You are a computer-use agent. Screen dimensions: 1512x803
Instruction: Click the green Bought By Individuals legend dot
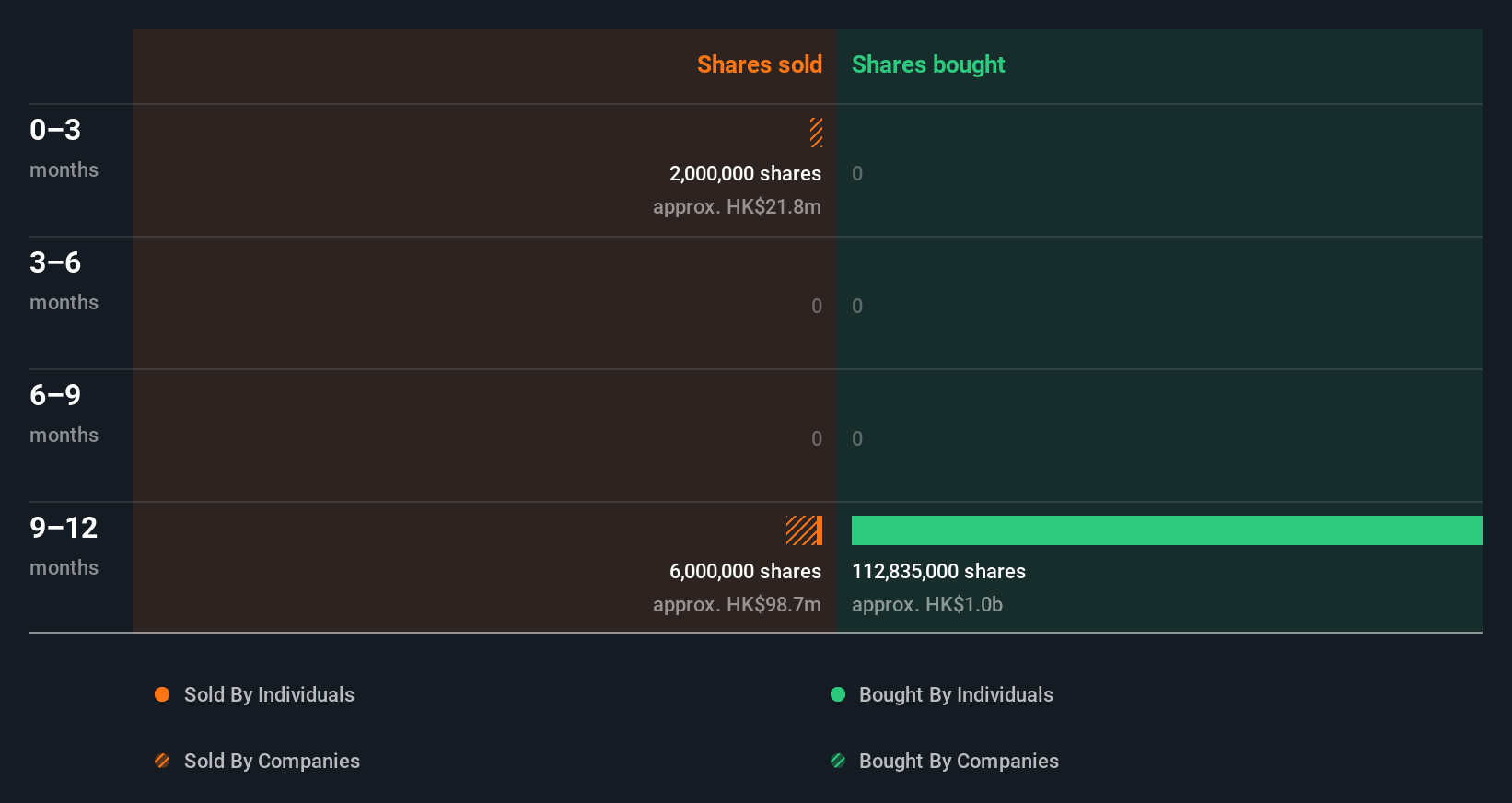[x=838, y=694]
